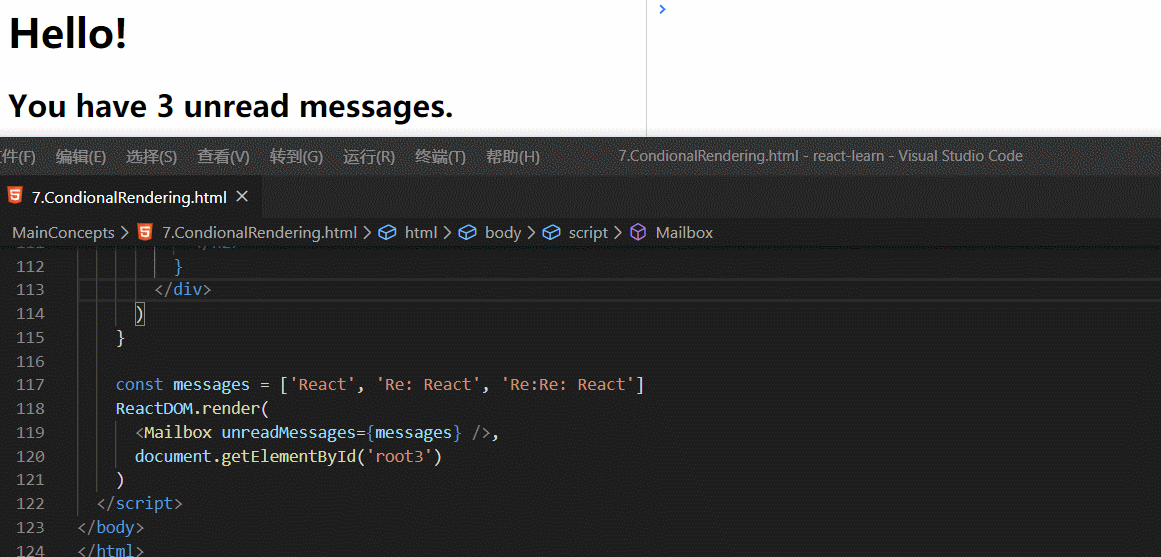Open the 选择(S) menu
Image resolution: width=1161 pixels, height=557 pixels.
151,157
